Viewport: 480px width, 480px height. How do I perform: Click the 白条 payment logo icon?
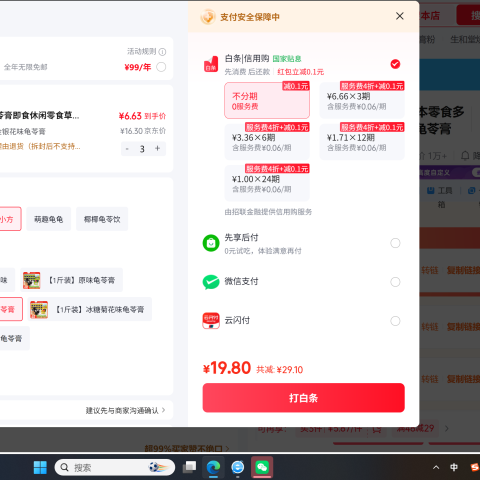click(x=211, y=64)
